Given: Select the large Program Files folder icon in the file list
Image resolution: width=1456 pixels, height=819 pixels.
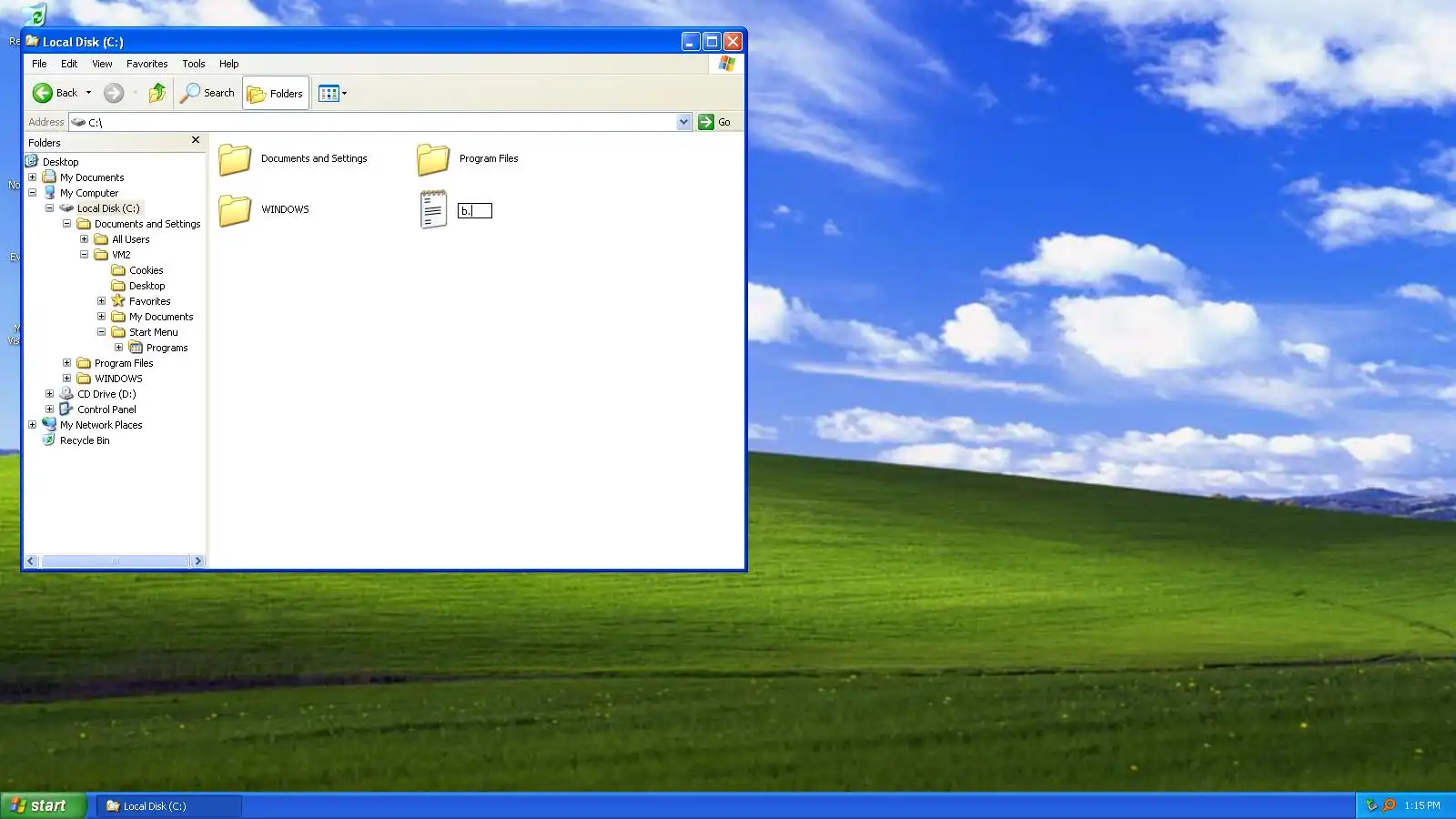Looking at the screenshot, I should [x=433, y=159].
